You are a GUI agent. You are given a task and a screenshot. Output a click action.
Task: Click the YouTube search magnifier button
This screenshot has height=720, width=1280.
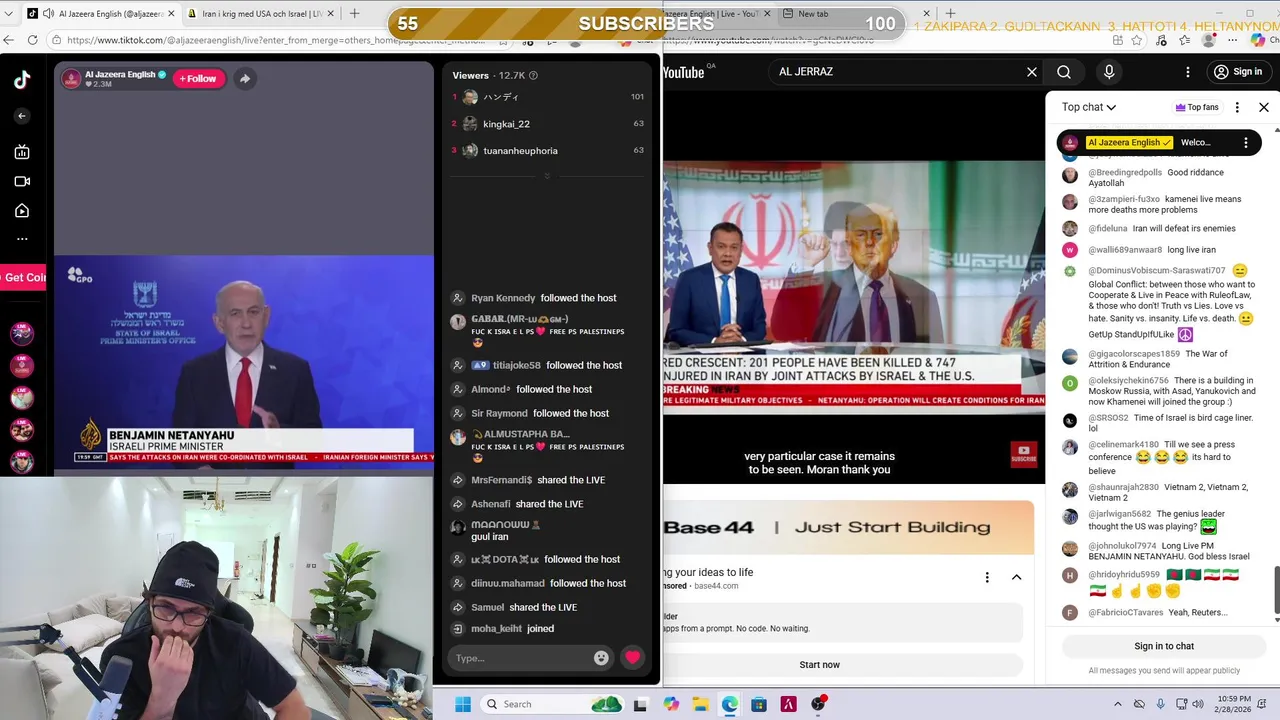pyautogui.click(x=1064, y=72)
